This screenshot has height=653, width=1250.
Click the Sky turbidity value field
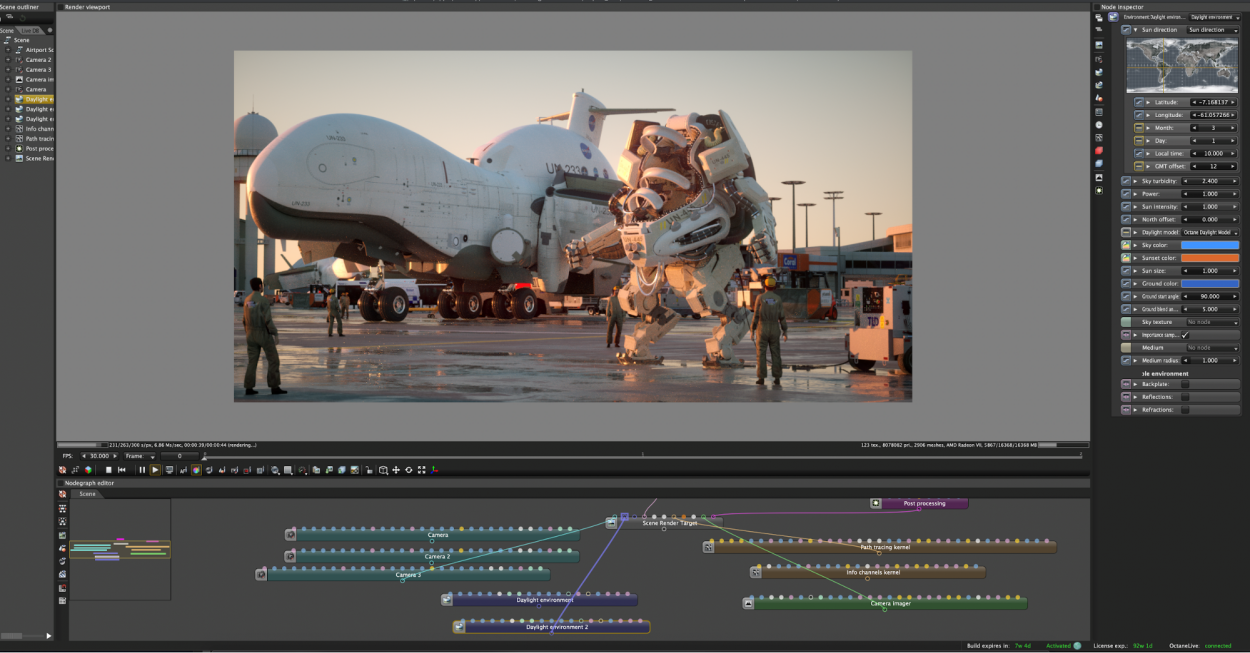point(1209,181)
